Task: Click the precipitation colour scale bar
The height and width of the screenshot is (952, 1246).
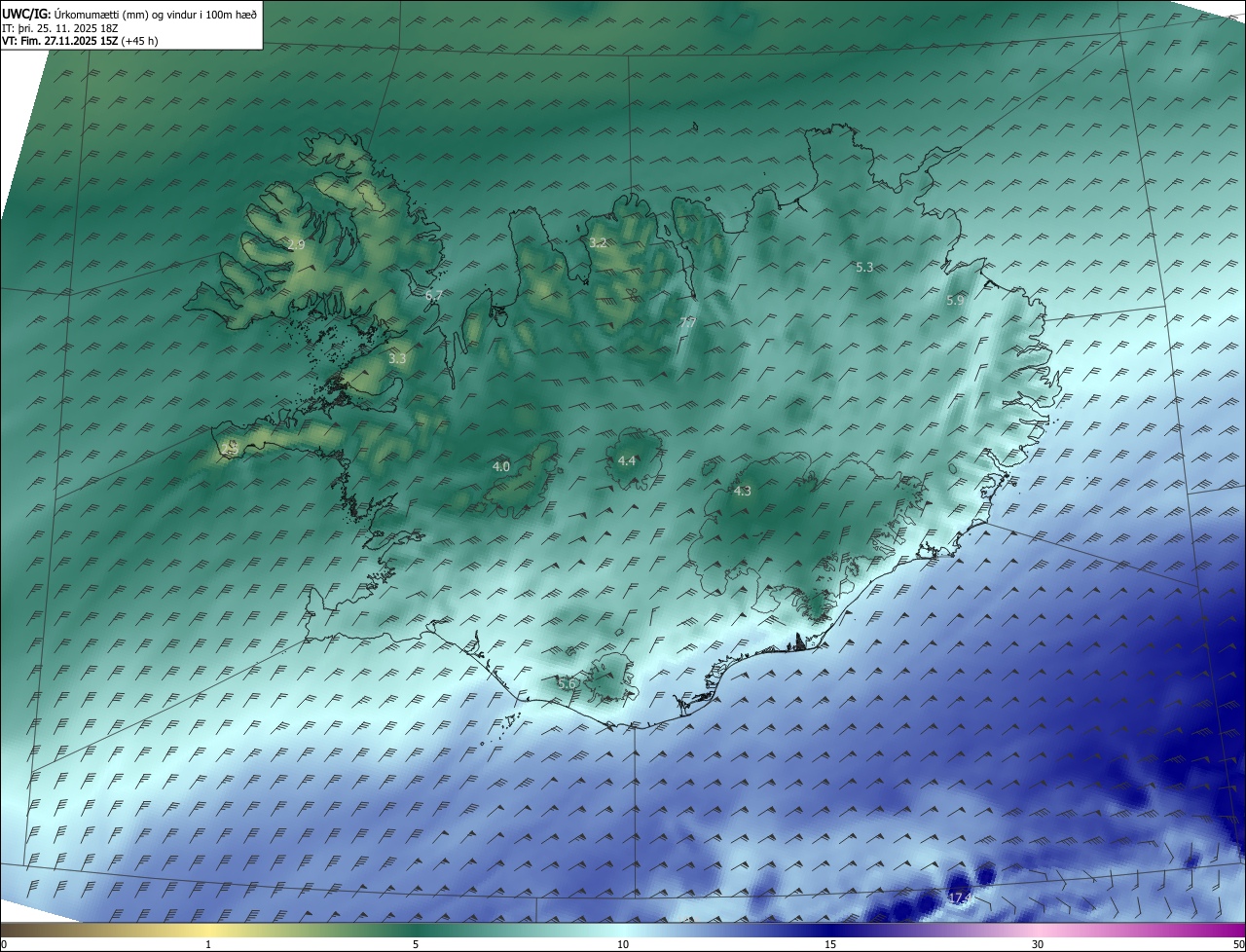Action: (623, 930)
